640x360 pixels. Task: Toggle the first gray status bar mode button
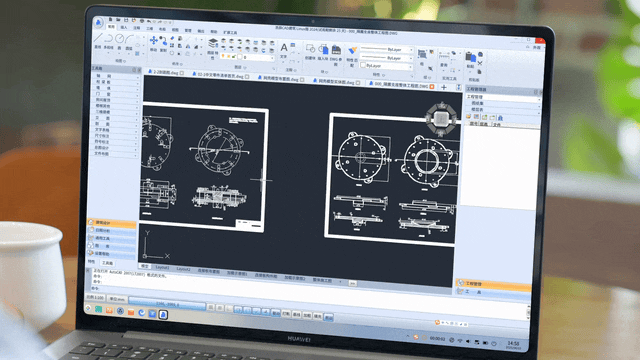coord(211,307)
